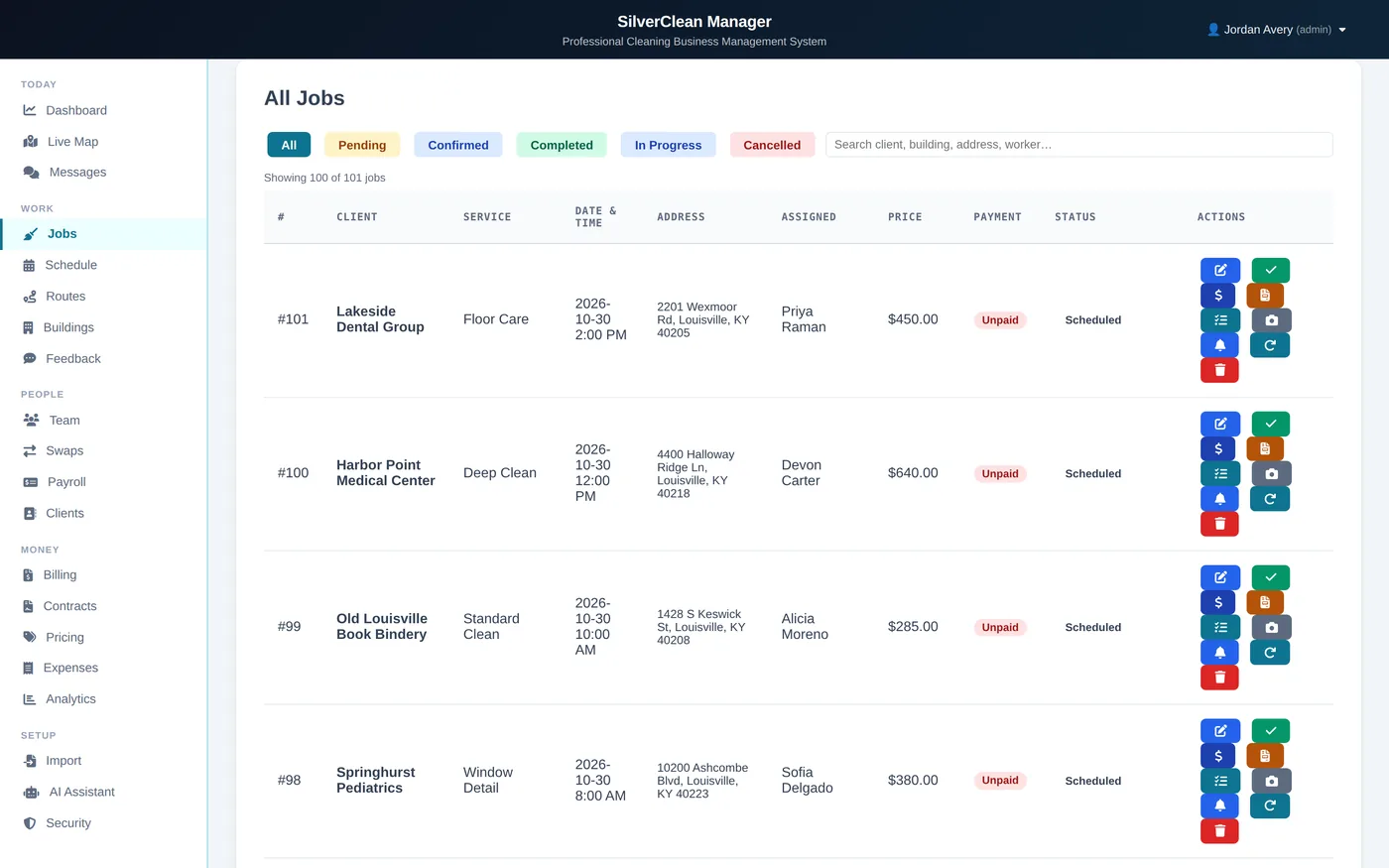
Task: Click the Price column header
Action: click(x=905, y=217)
